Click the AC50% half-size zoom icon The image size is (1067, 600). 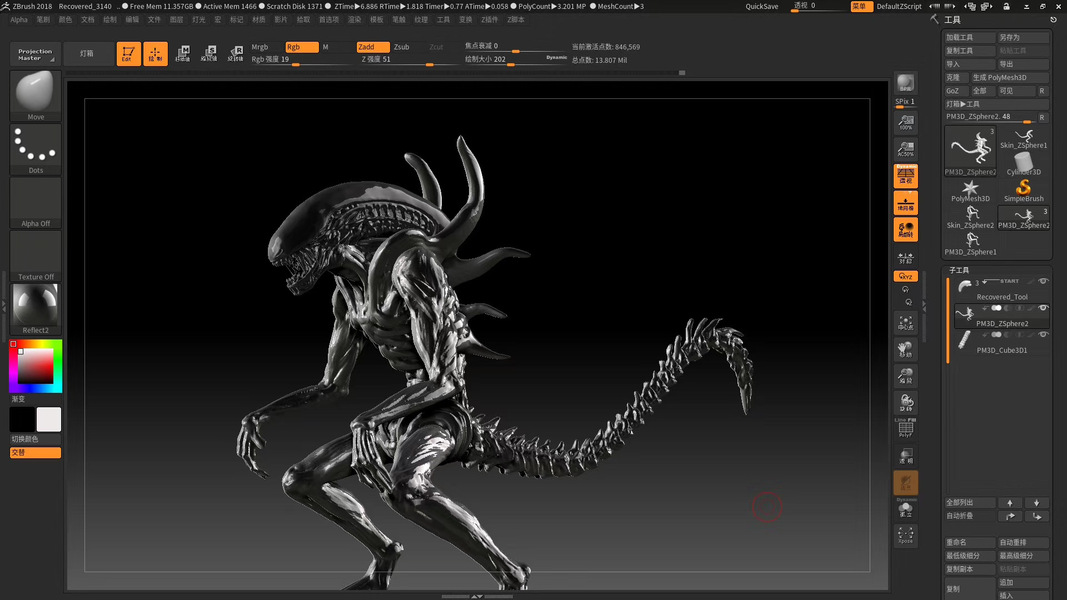pyautogui.click(x=905, y=149)
